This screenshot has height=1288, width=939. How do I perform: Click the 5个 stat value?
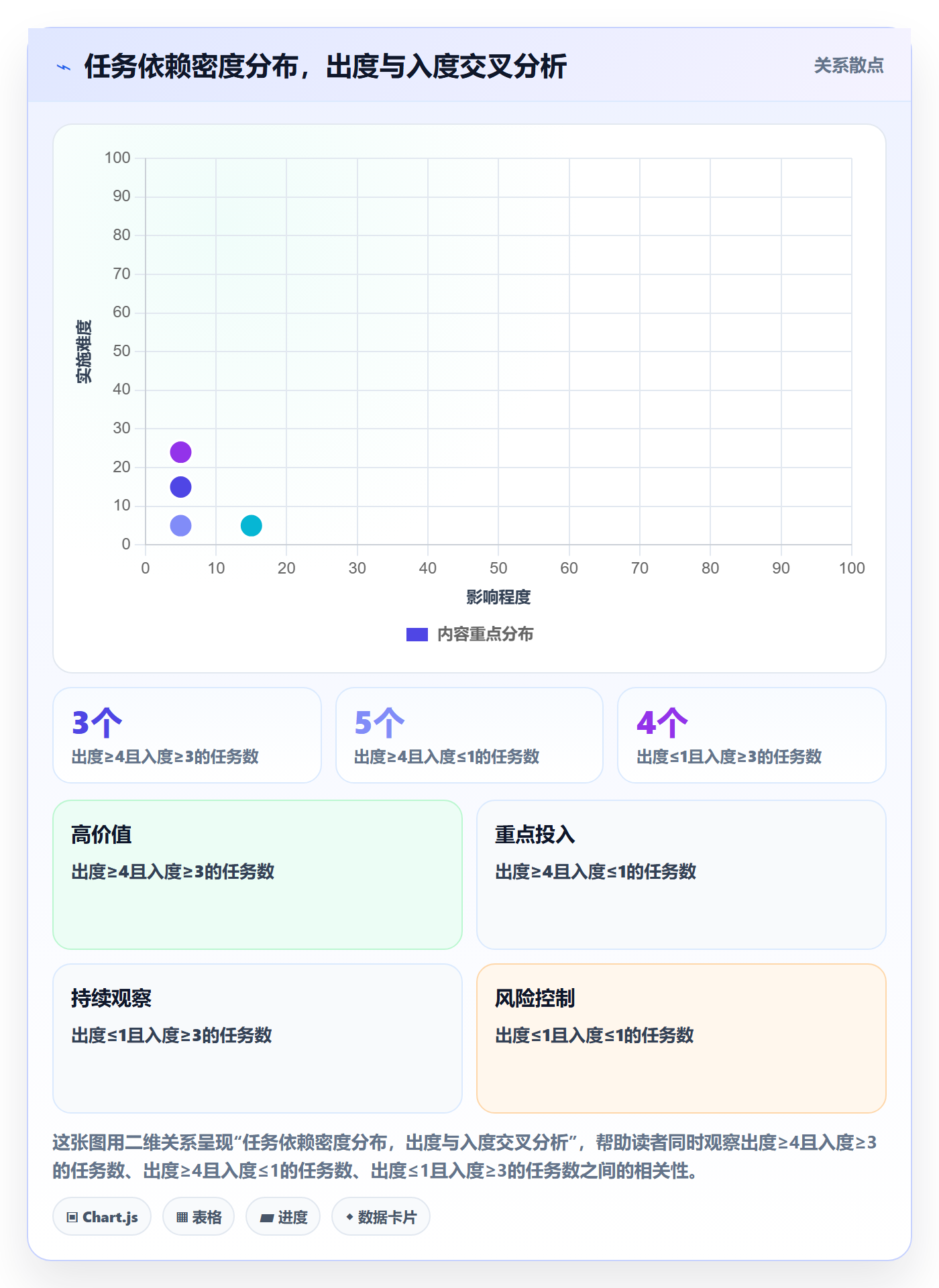click(x=380, y=723)
